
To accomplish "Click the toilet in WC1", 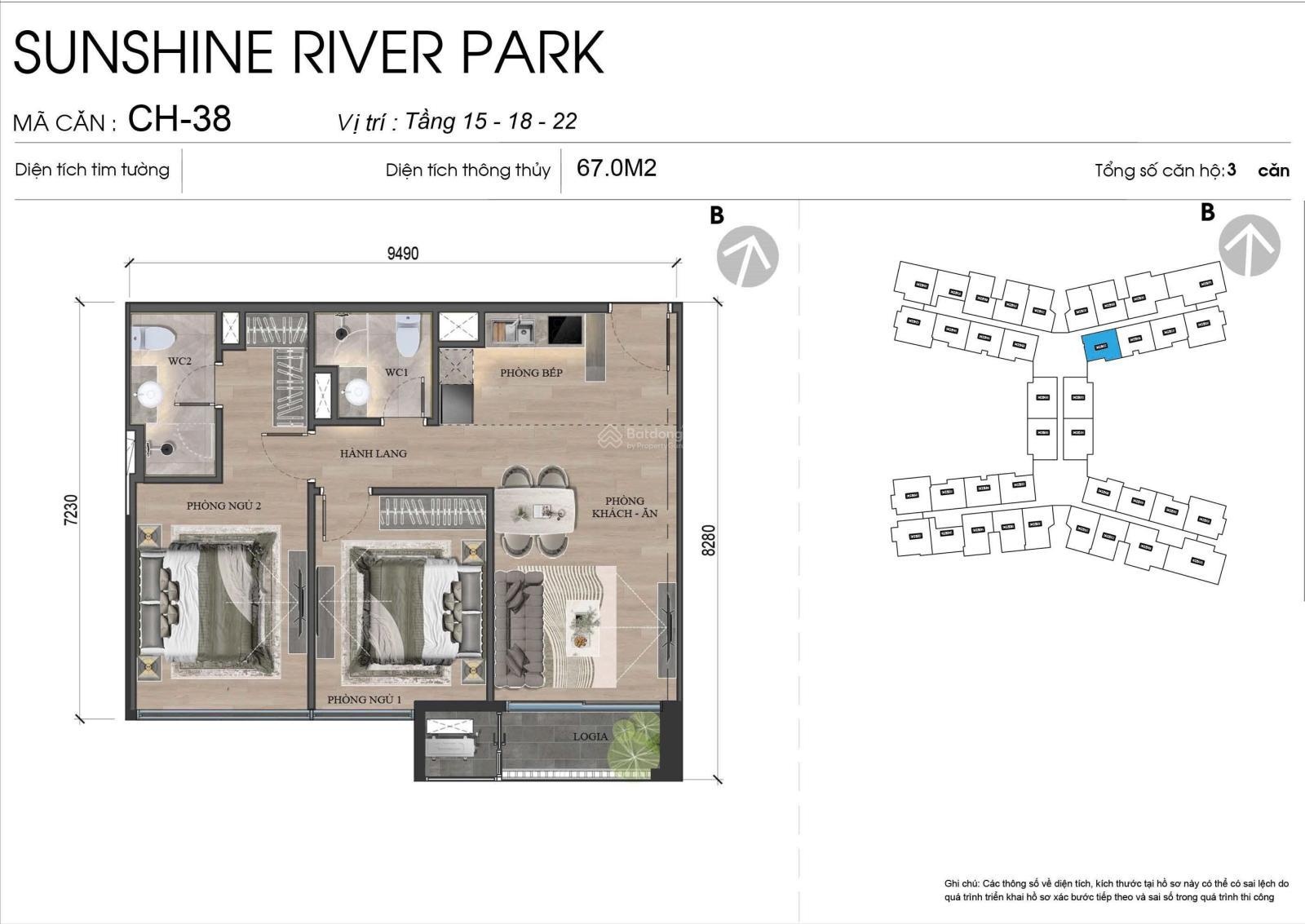I will coord(408,334).
